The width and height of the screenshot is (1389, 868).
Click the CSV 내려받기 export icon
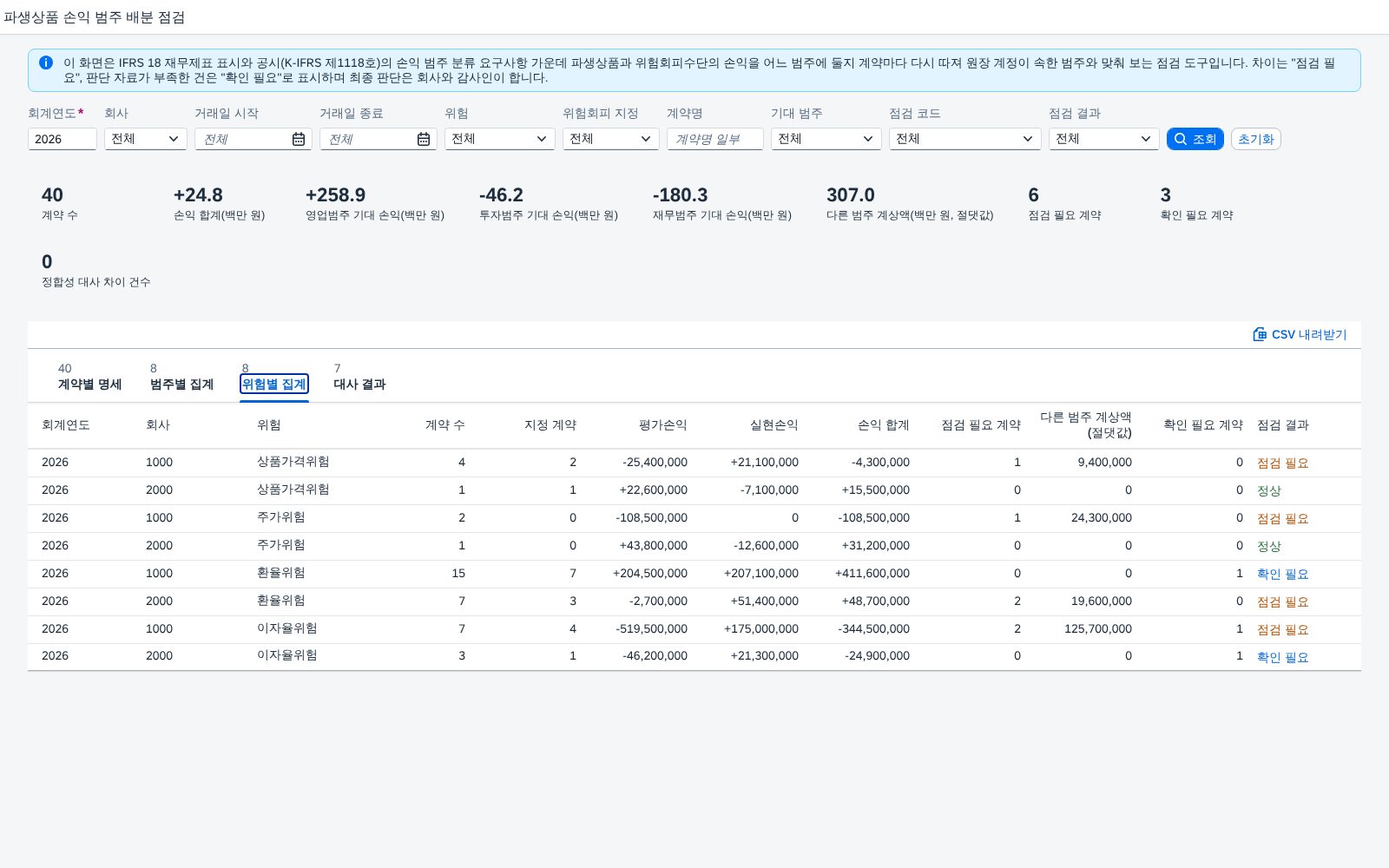click(x=1260, y=334)
